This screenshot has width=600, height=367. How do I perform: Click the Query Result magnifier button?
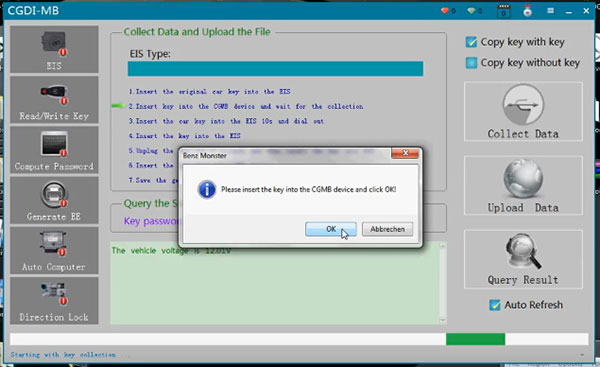coord(523,259)
